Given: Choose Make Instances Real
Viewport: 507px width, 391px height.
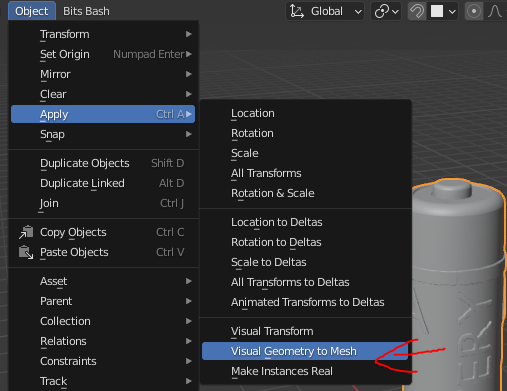Looking at the screenshot, I should pyautogui.click(x=305, y=371).
